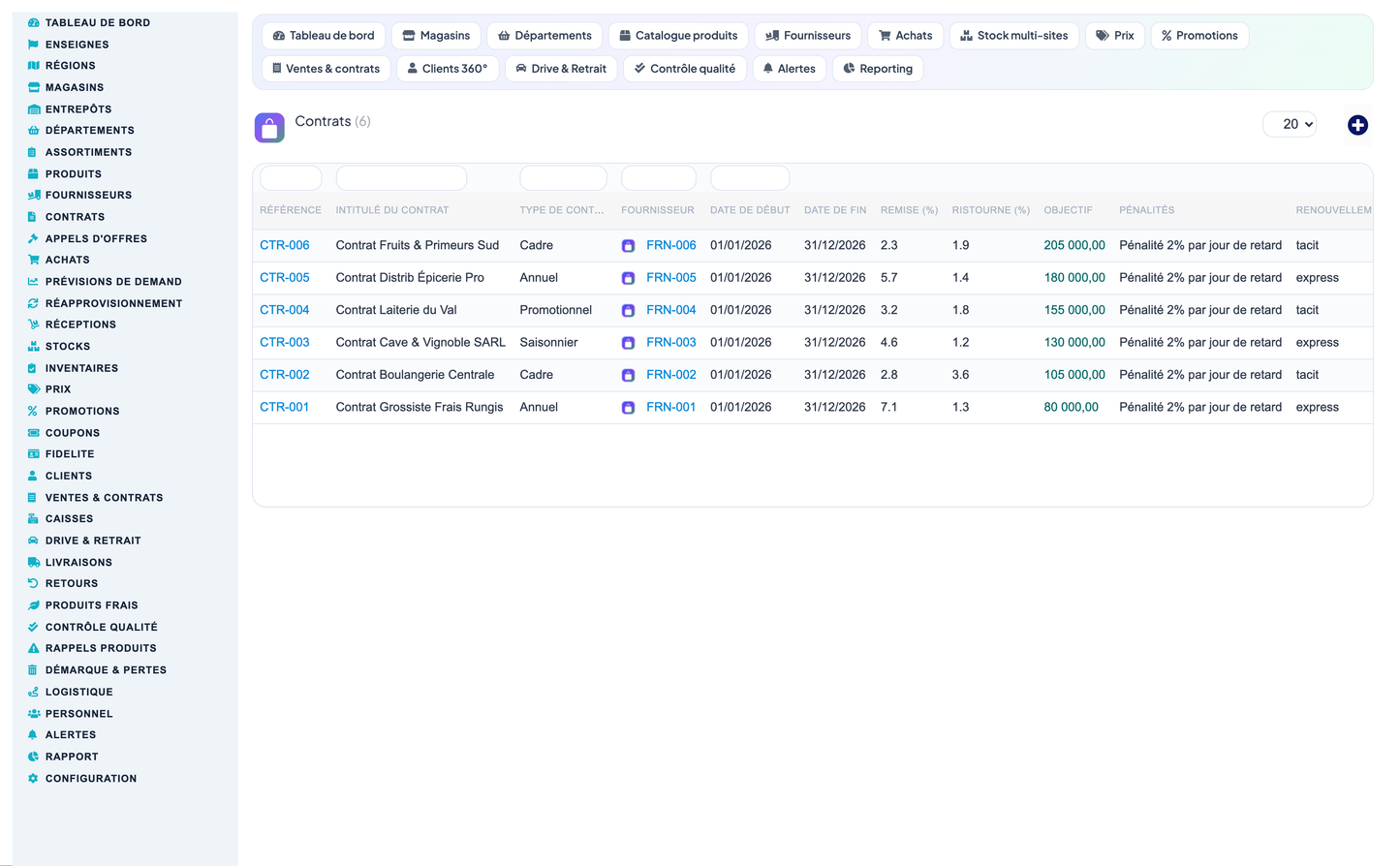
Task: Click the Entrepôts warehouse icon in sidebar
Action: tap(34, 109)
